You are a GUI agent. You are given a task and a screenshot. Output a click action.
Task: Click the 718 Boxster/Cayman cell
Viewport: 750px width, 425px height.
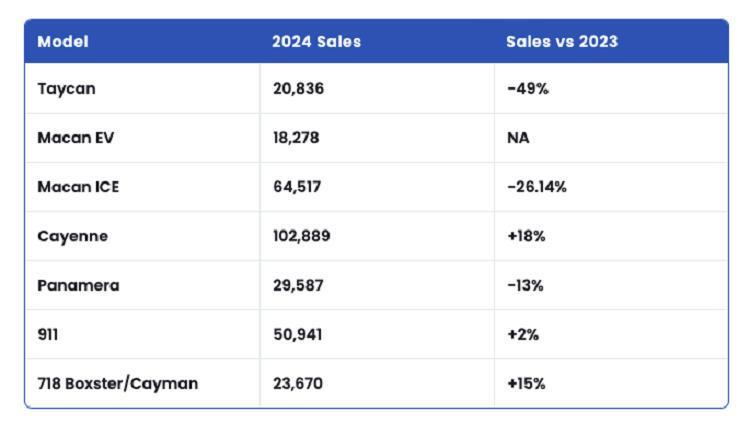[x=117, y=383]
